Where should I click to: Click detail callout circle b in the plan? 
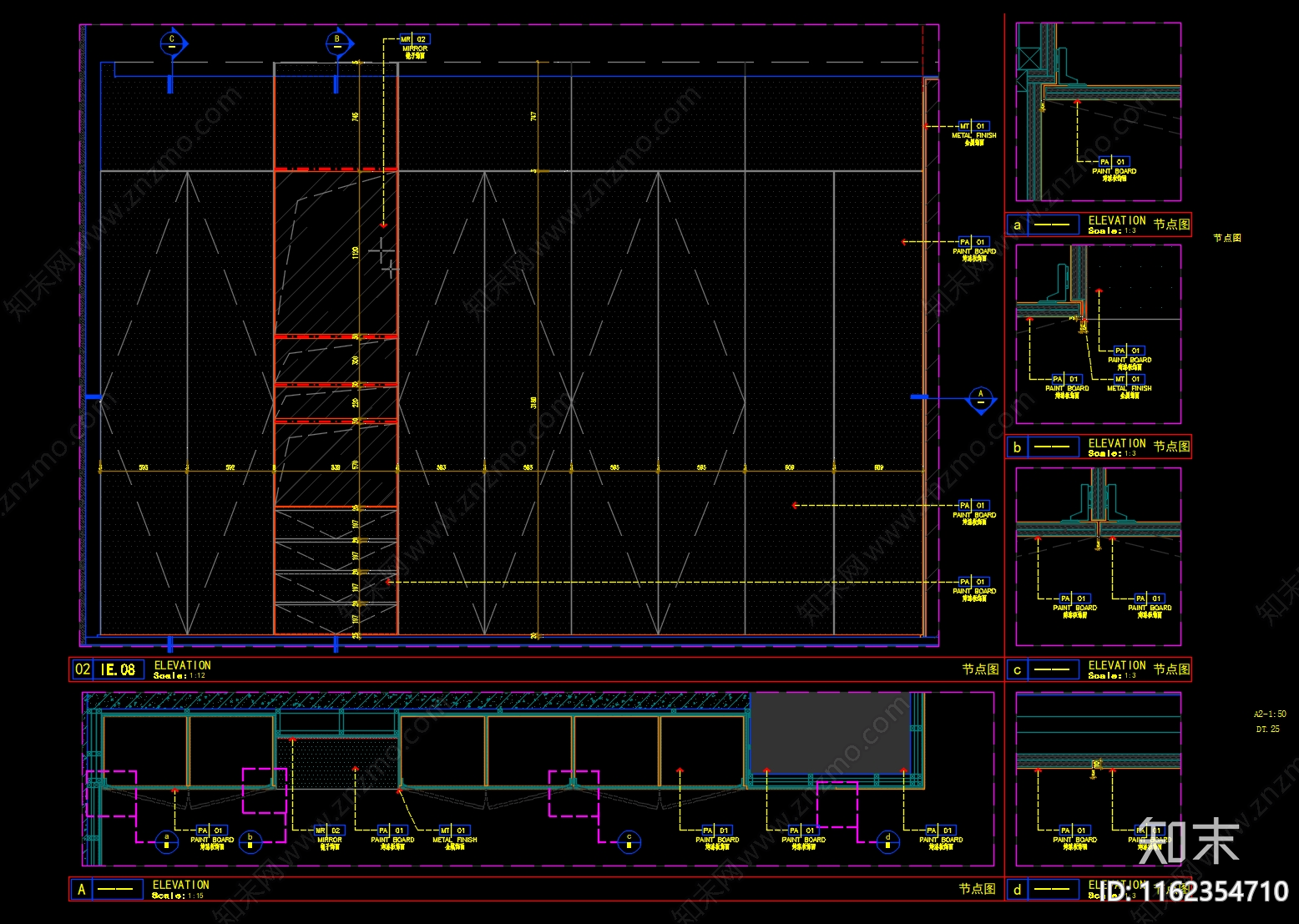coord(250,841)
